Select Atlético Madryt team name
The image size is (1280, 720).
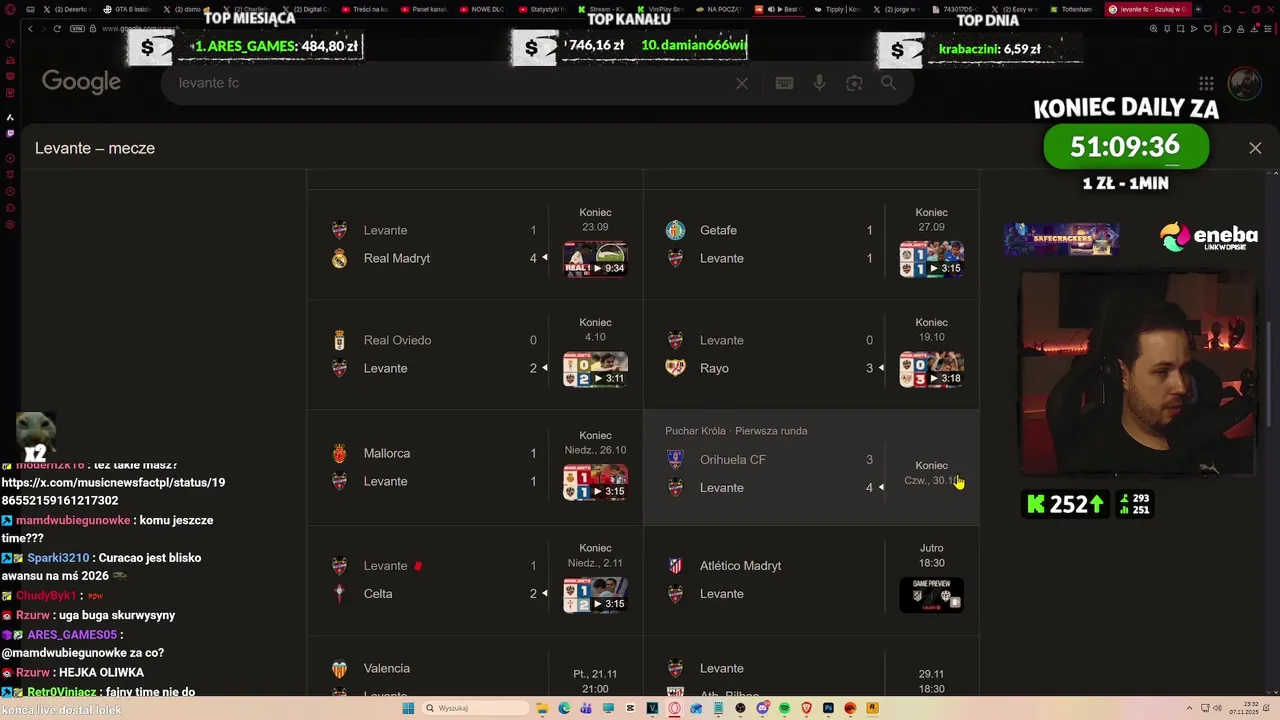click(x=741, y=565)
